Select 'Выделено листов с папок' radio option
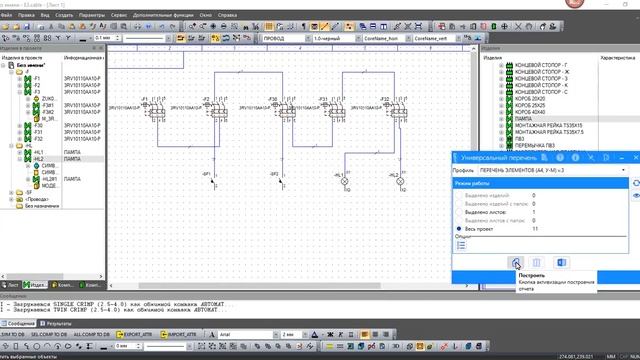Image resolution: width=640 pixels, height=360 pixels. pos(459,220)
